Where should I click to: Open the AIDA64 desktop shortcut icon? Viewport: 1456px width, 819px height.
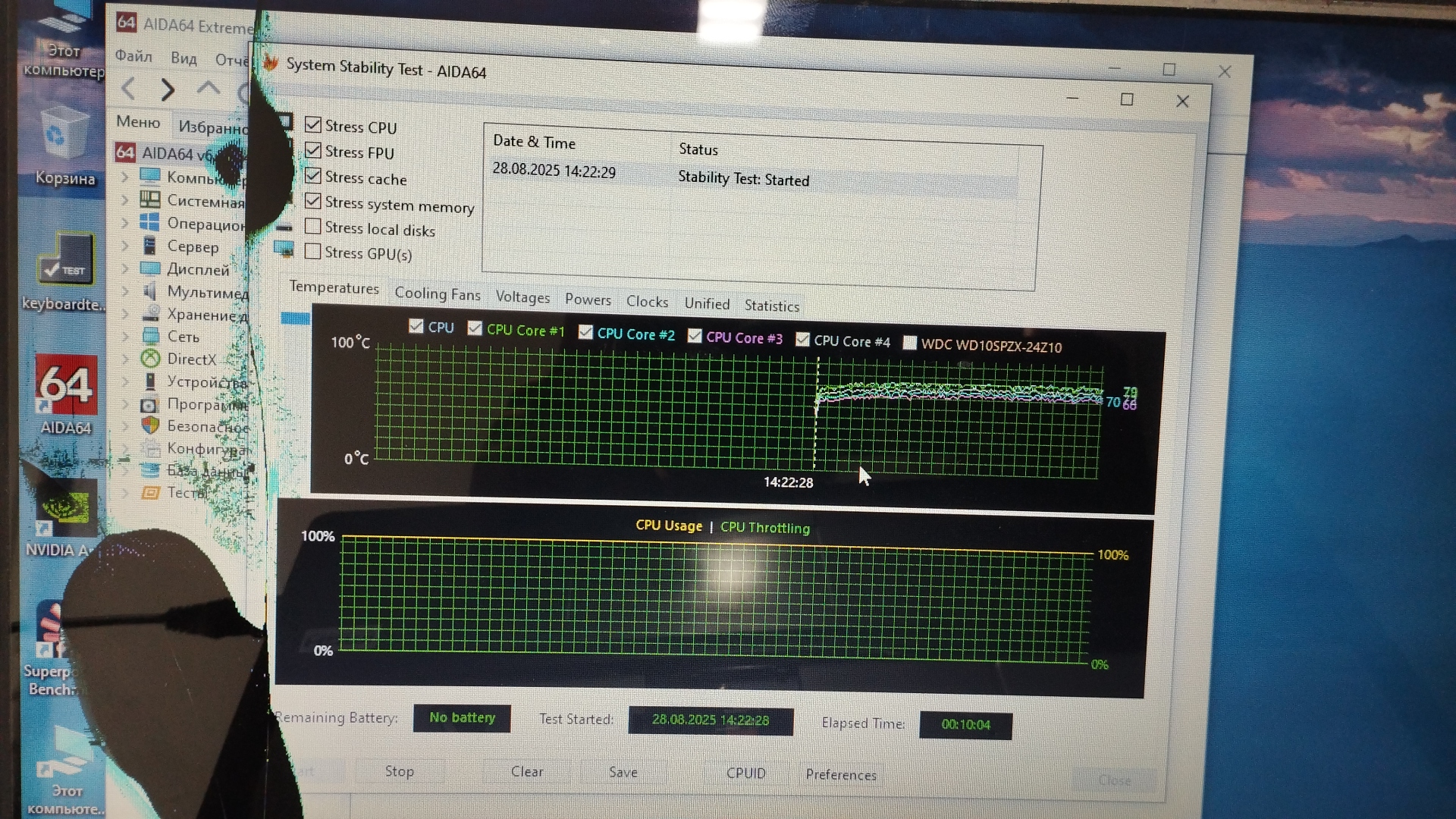coord(66,385)
